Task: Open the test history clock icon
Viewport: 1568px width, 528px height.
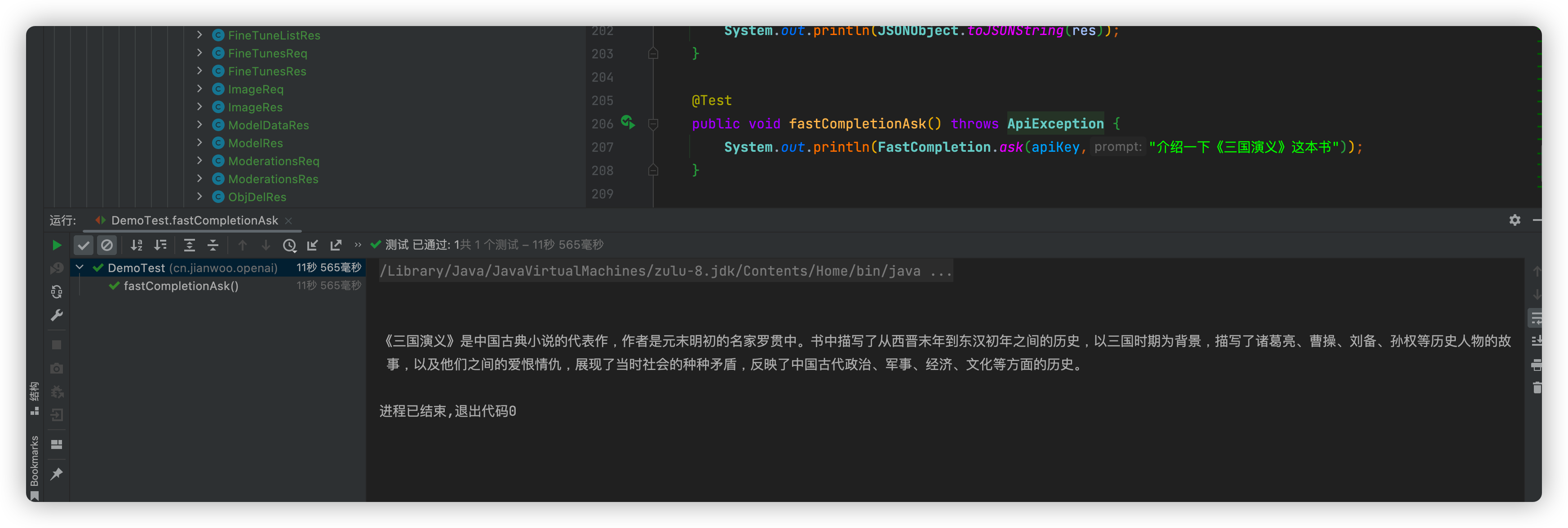Action: (290, 245)
